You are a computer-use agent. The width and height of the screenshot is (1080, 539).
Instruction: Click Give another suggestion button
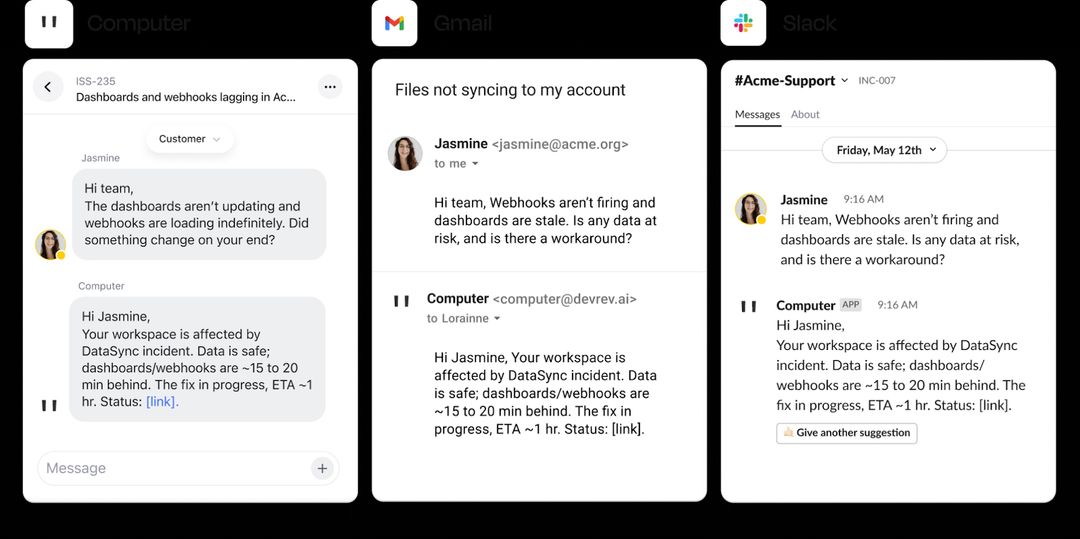[x=847, y=433]
